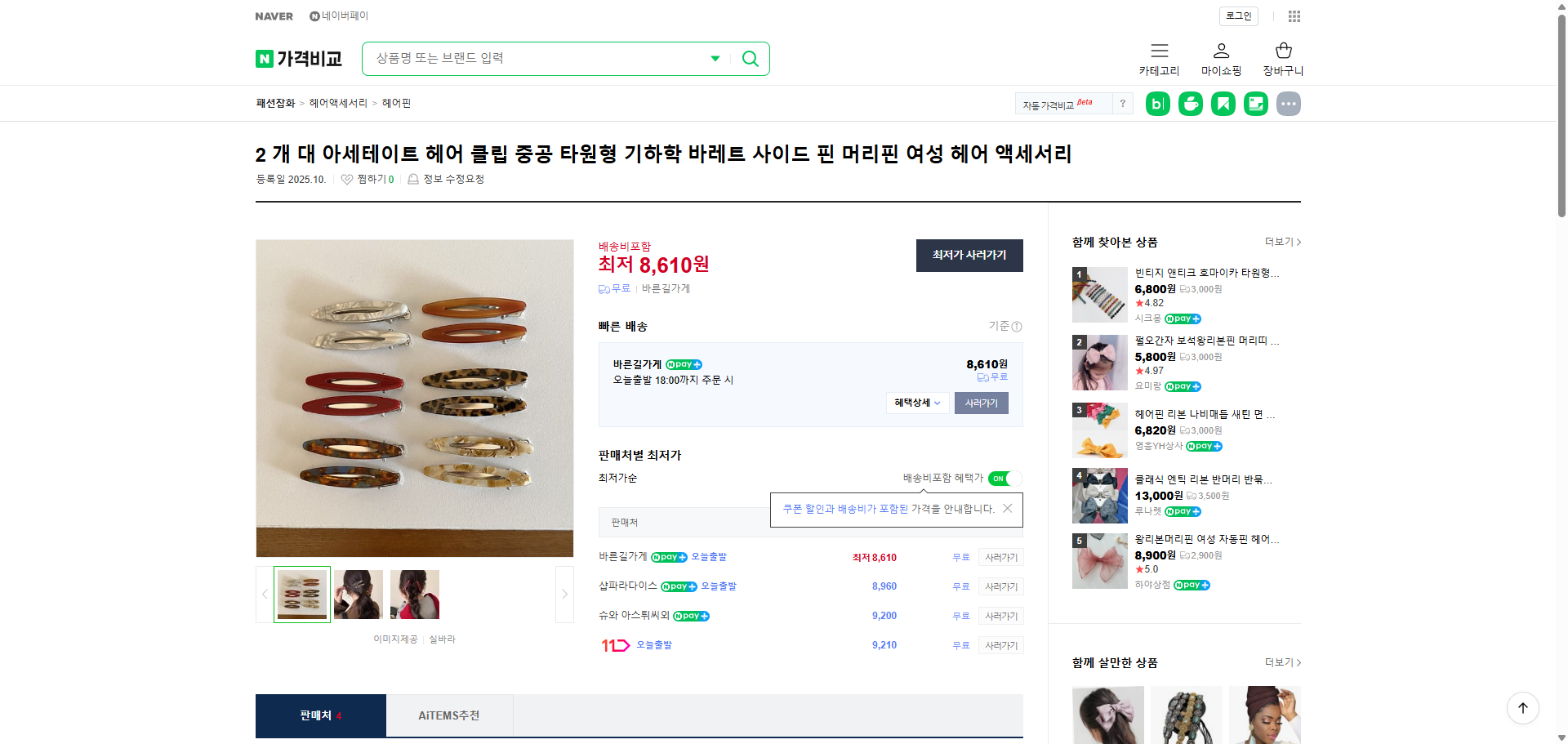Viewport: 1568px width, 744px height.
Task: Open the Naver Blog share icon
Action: pos(1157,104)
